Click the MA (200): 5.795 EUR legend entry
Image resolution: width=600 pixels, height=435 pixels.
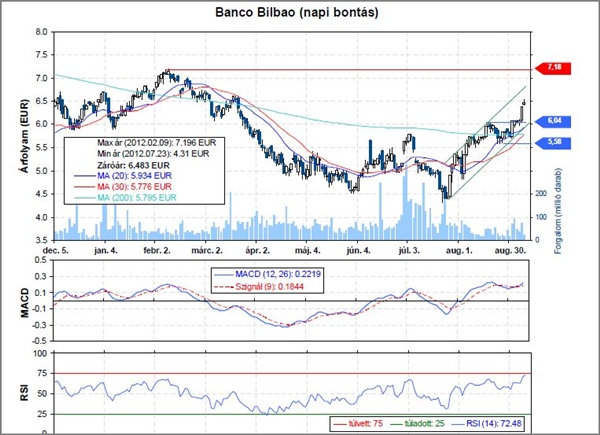(x=125, y=198)
